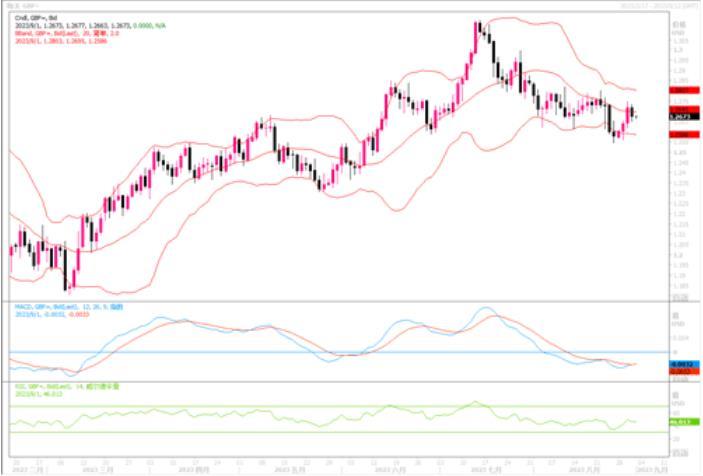Click the lower Bollinger band red price tag
Viewport: 703px width, 476px height.
[649, 134]
